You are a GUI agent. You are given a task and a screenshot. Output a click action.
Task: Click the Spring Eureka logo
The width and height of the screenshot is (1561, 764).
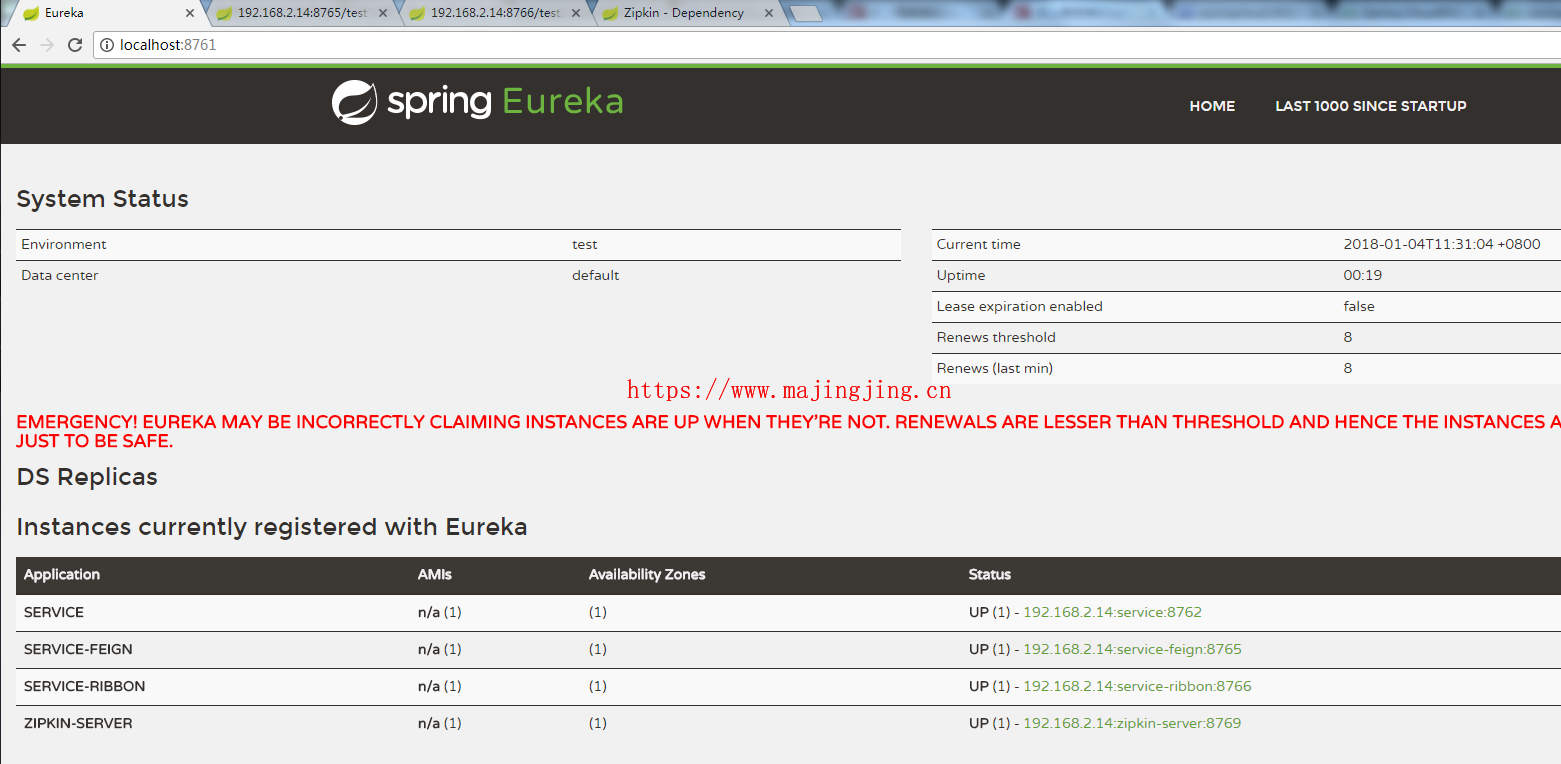click(x=477, y=102)
